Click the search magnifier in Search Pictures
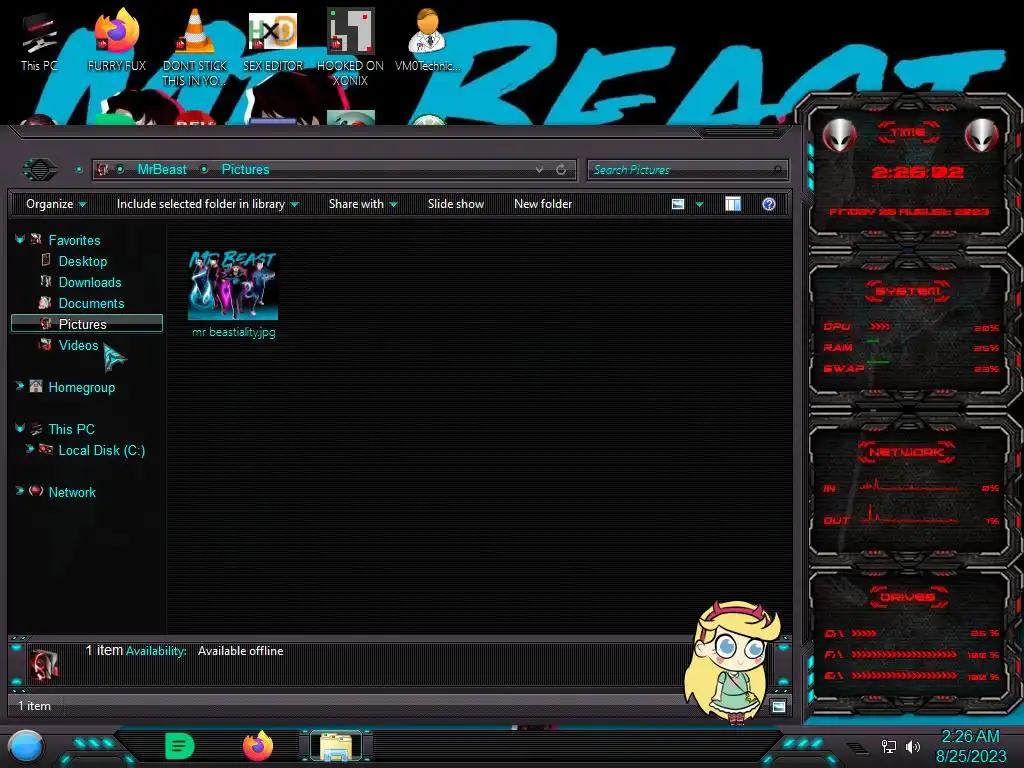This screenshot has height=768, width=1024. point(777,170)
